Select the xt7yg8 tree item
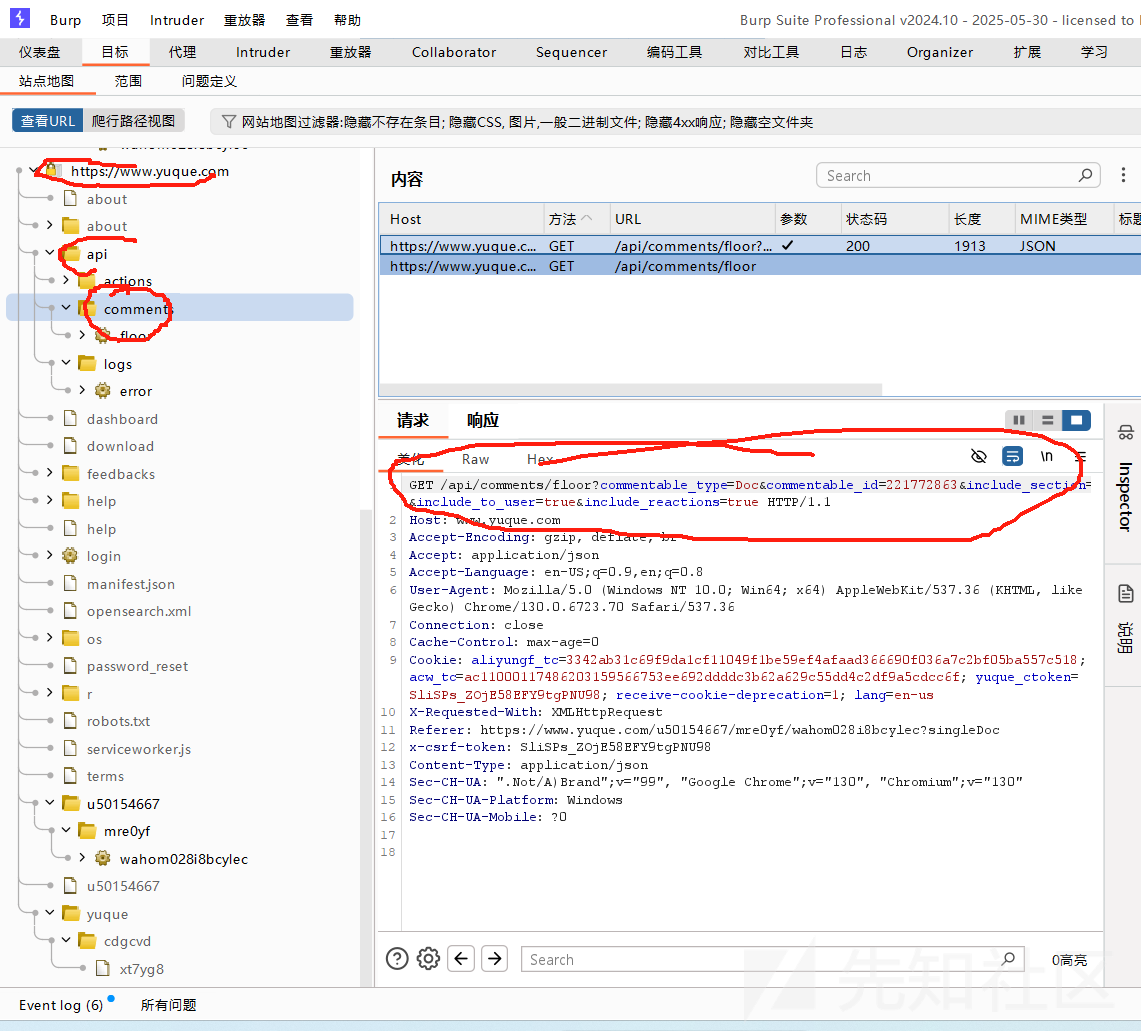Screen dimensions: 1141x1031 (x=141, y=968)
